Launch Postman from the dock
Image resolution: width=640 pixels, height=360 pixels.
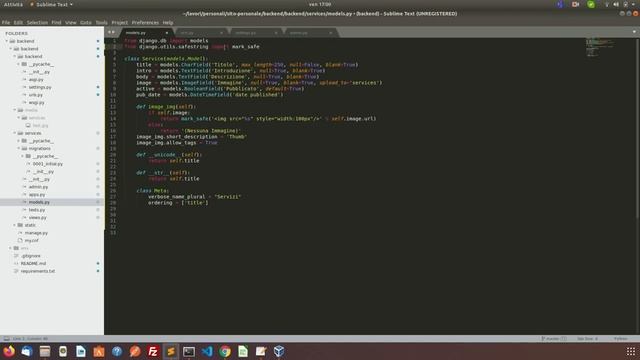coord(135,351)
